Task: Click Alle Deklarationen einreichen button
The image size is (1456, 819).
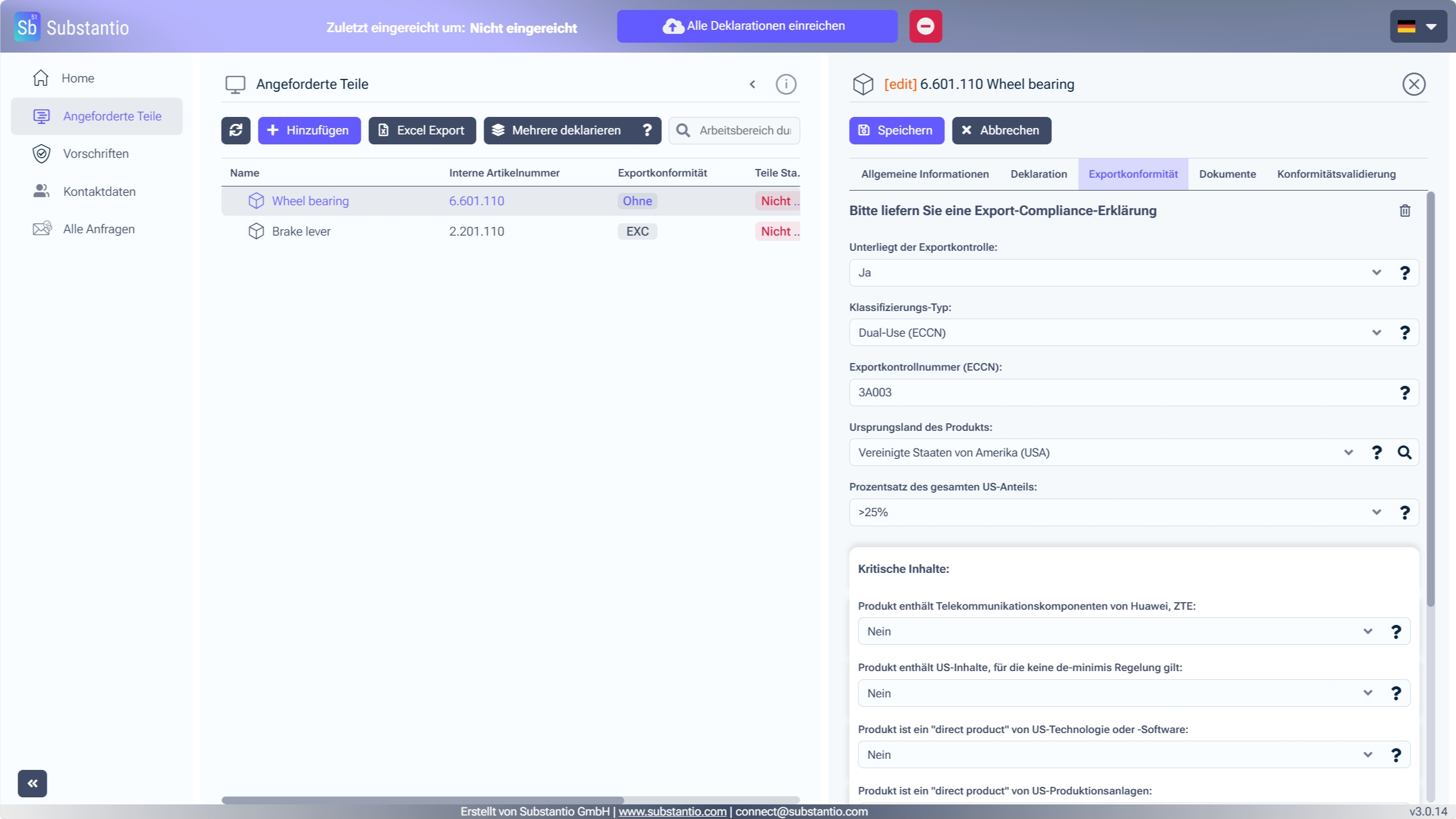Action: pyautogui.click(x=757, y=26)
